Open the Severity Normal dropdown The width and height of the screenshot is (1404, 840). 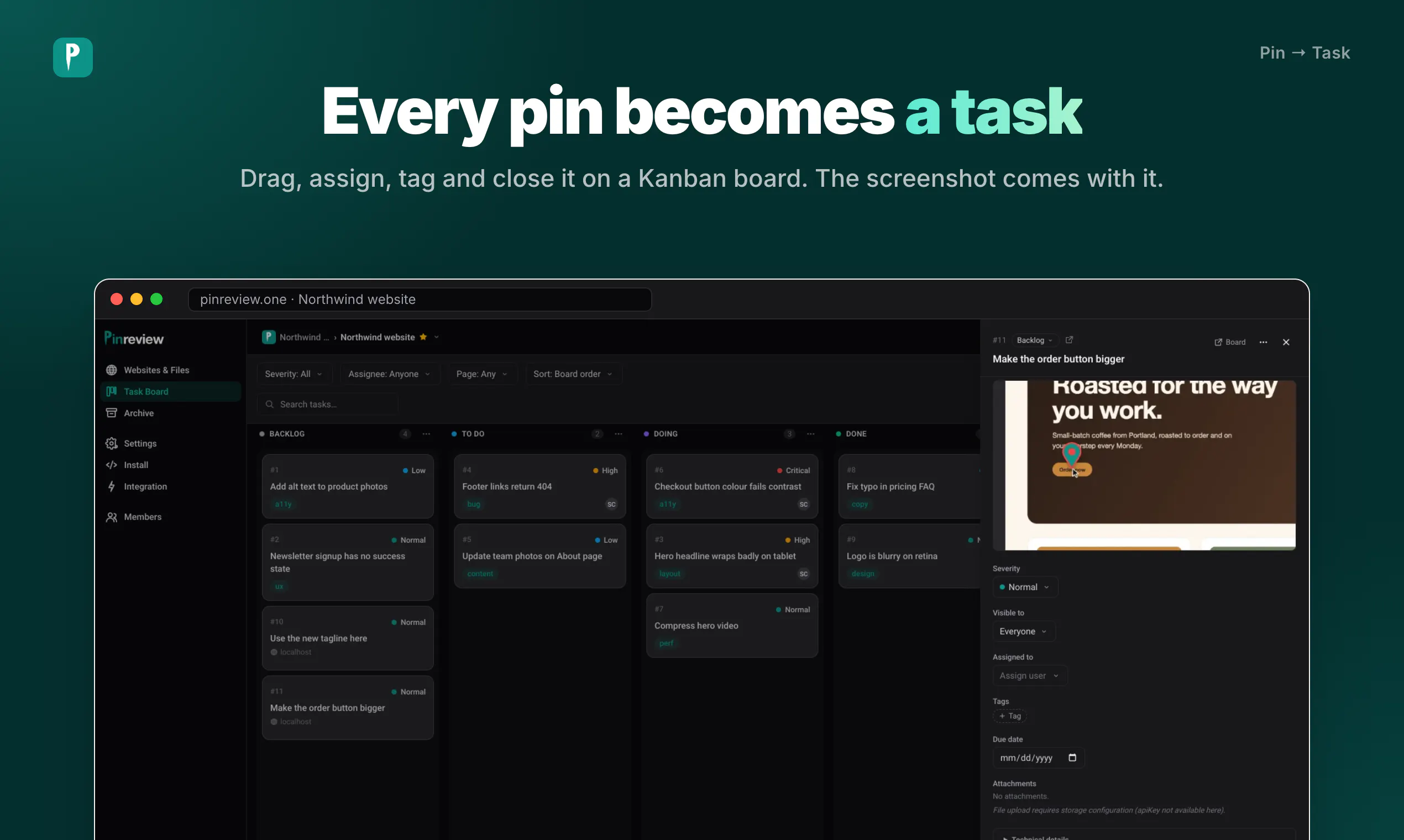[x=1025, y=587]
